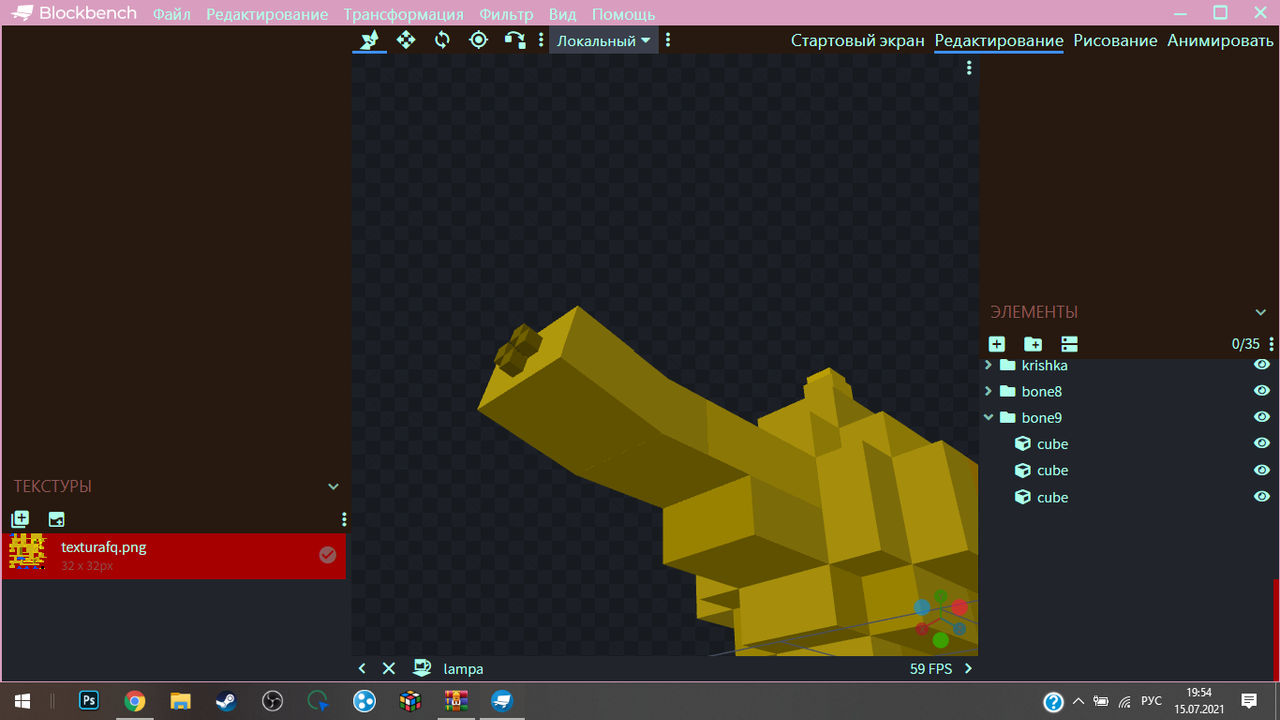Select the Rotate tool

[442, 40]
